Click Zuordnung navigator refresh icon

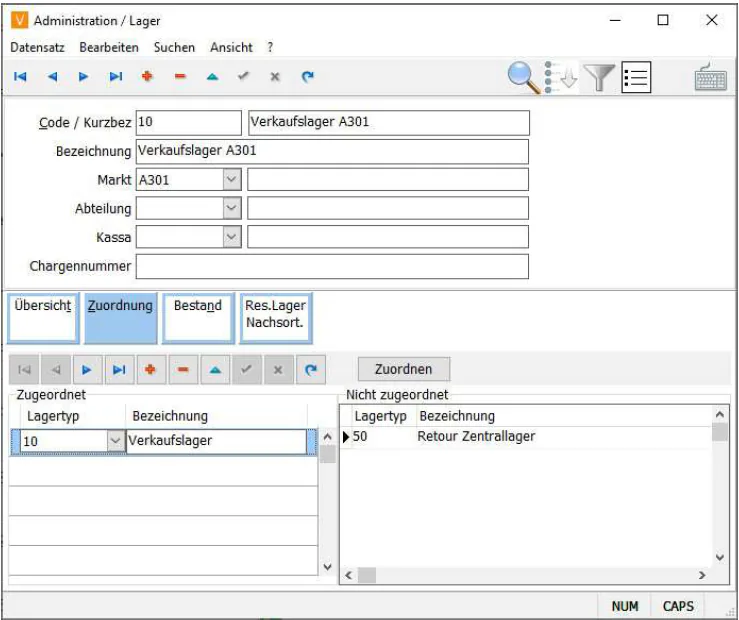[311, 370]
